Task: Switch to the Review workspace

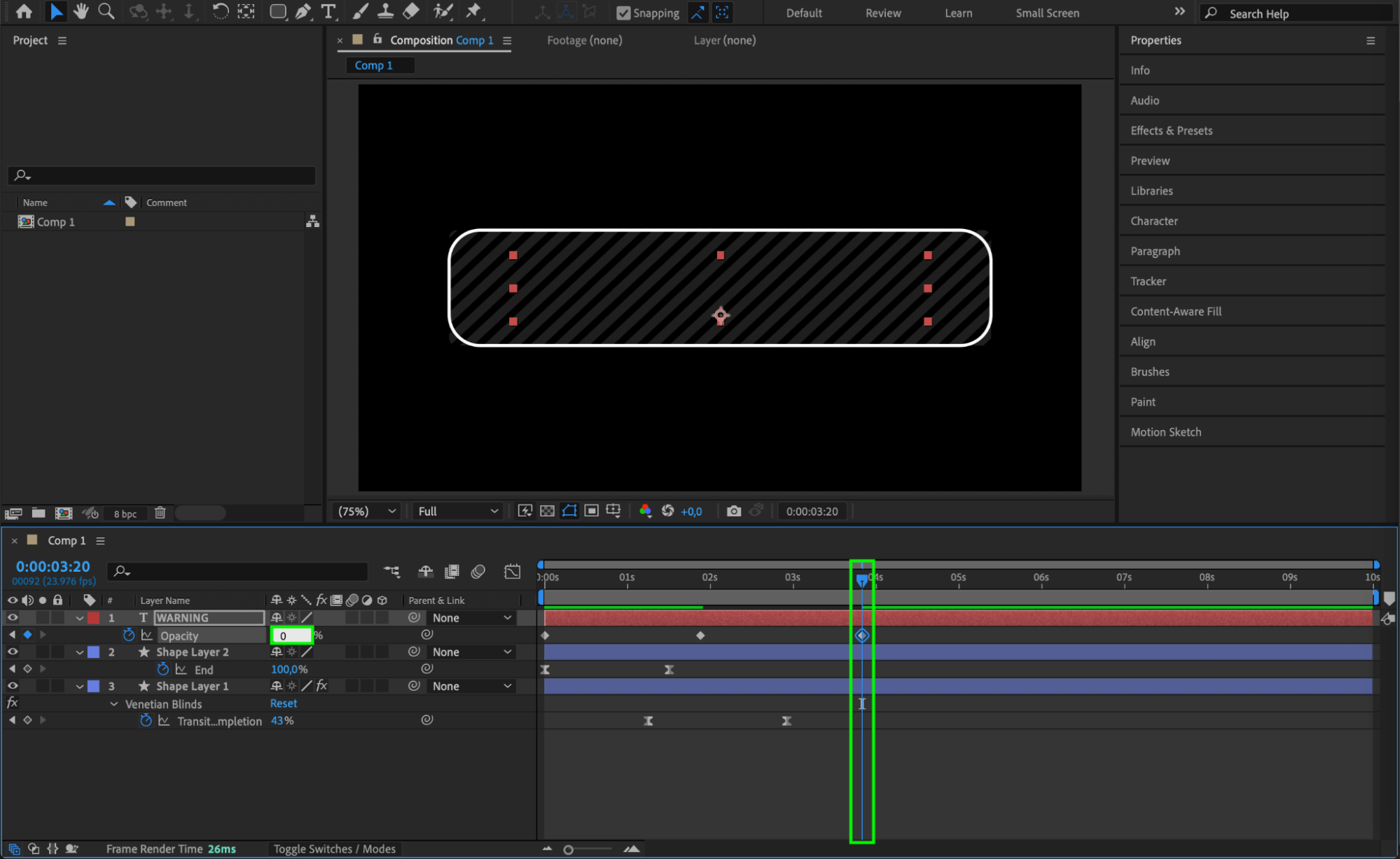Action: (x=882, y=13)
